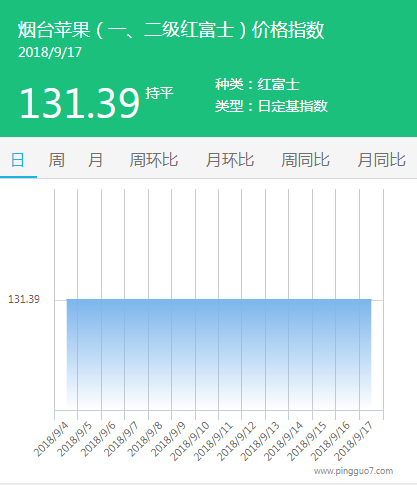This screenshot has height=485, width=417.
Task: Click the x-axis label 2018/9/13
Action: (x=261, y=441)
